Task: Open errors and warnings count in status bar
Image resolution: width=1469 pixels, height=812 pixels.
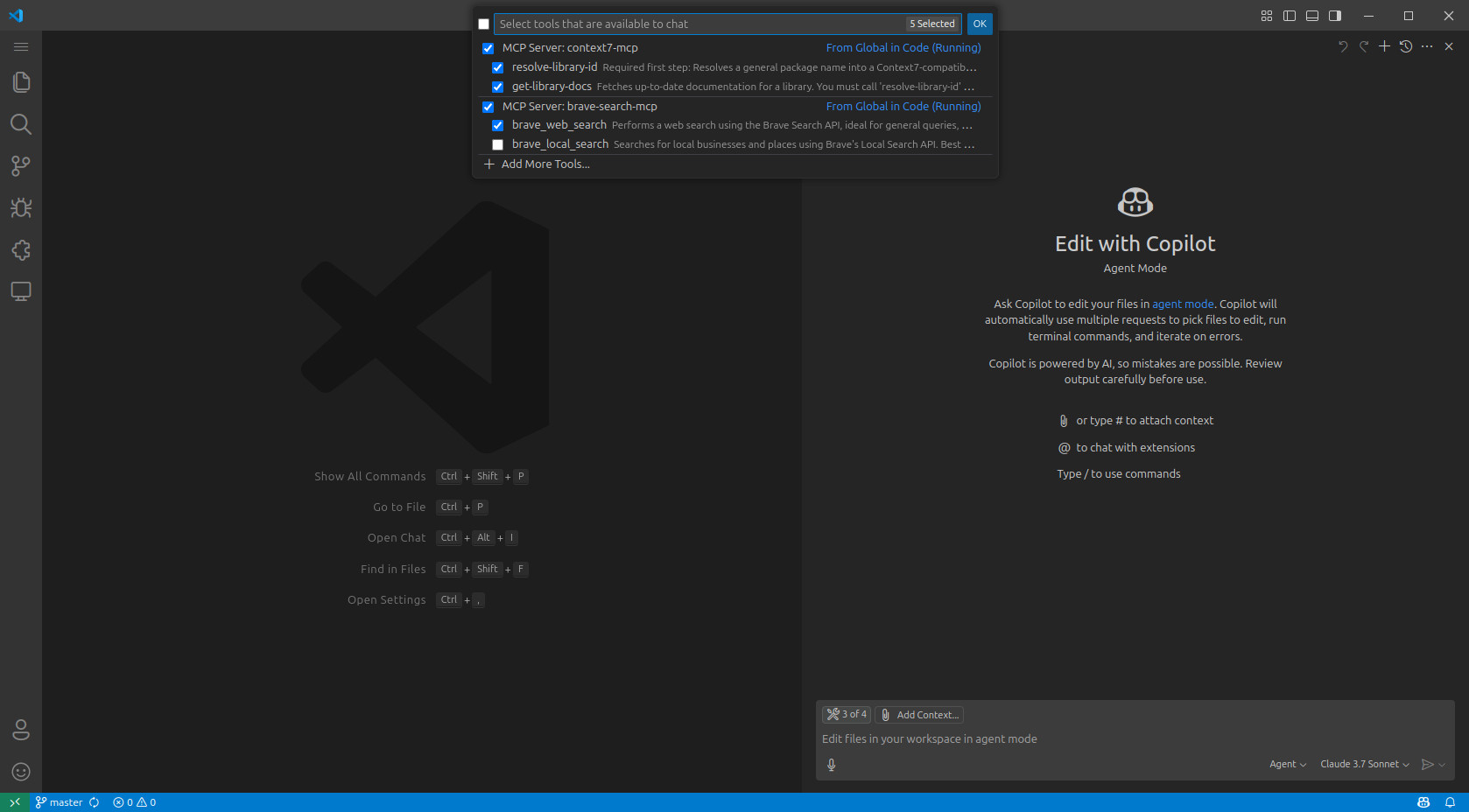Action: [135, 802]
